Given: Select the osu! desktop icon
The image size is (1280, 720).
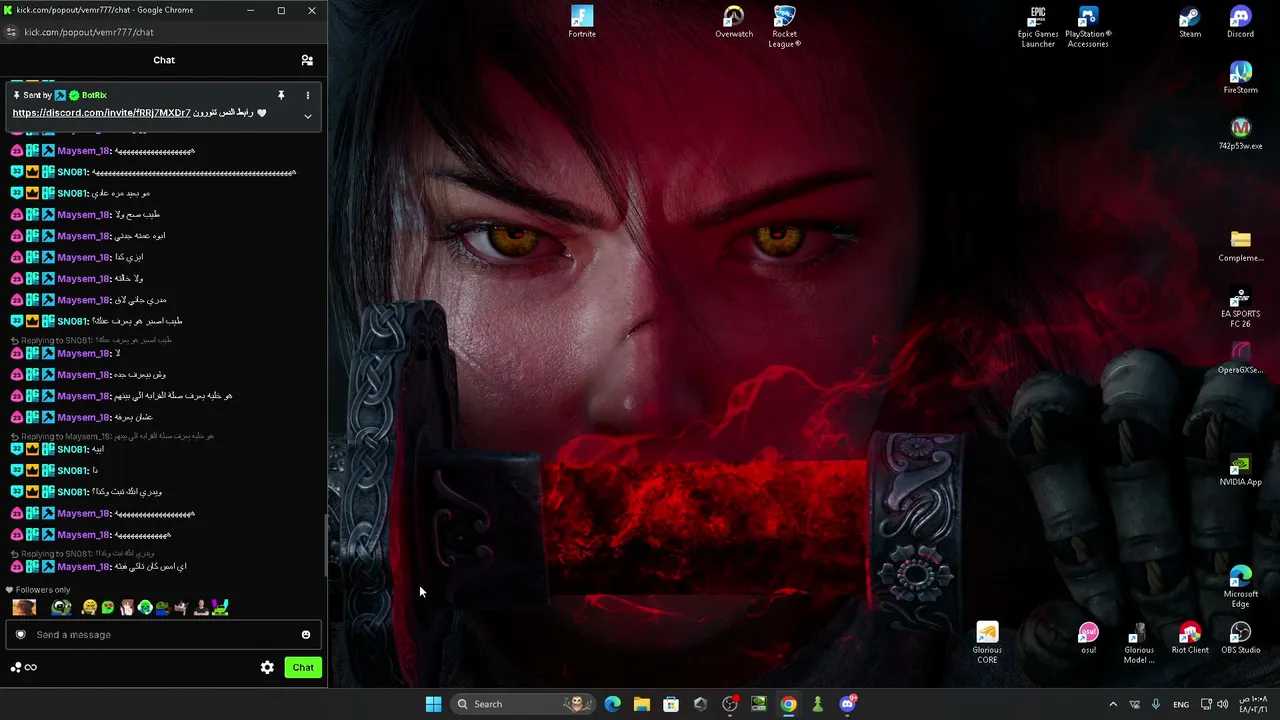Looking at the screenshot, I should click(1088, 638).
